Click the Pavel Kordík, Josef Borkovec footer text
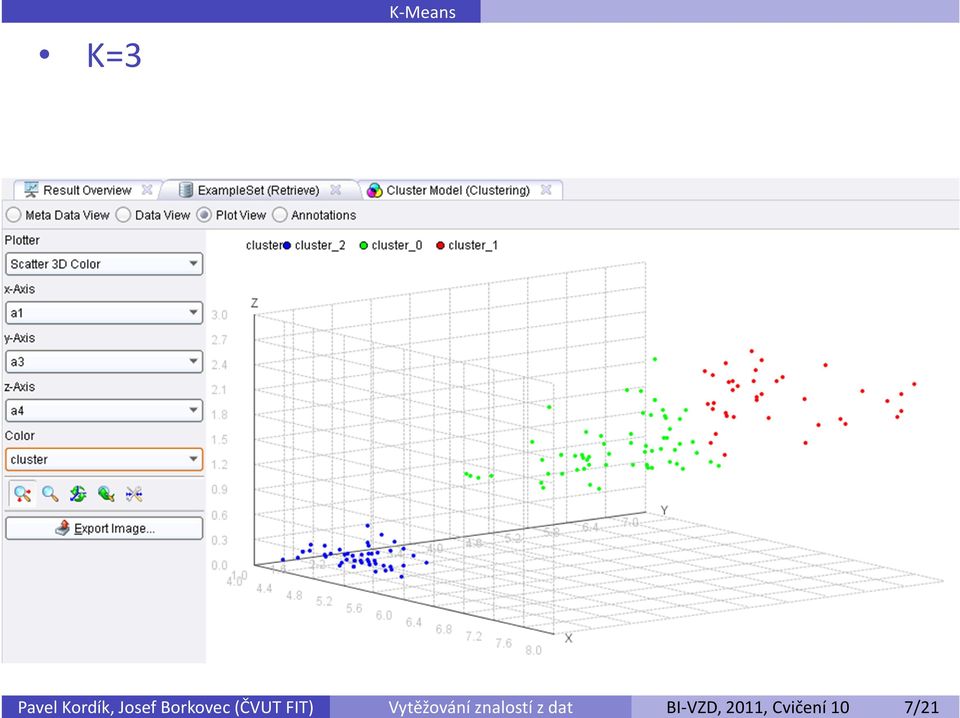The image size is (960, 718). 165,708
